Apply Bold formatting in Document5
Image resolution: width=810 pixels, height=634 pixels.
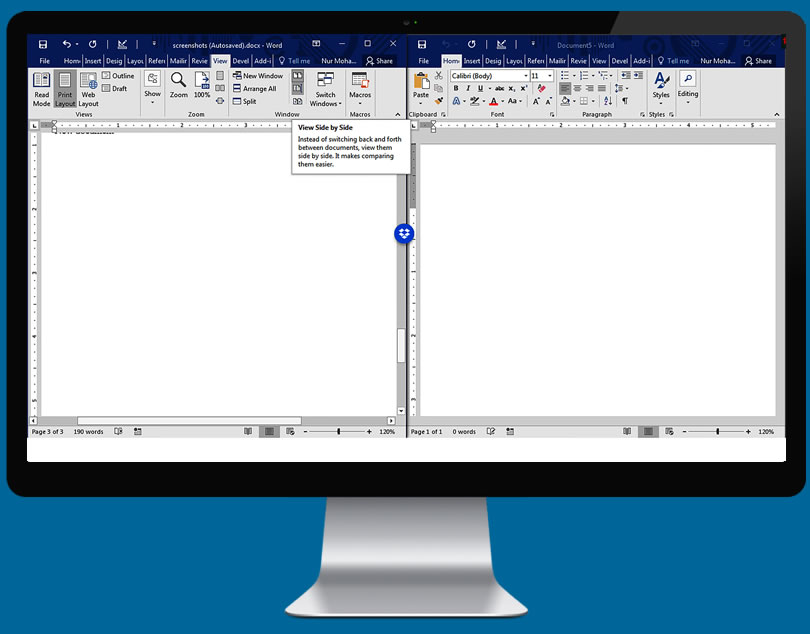[455, 89]
